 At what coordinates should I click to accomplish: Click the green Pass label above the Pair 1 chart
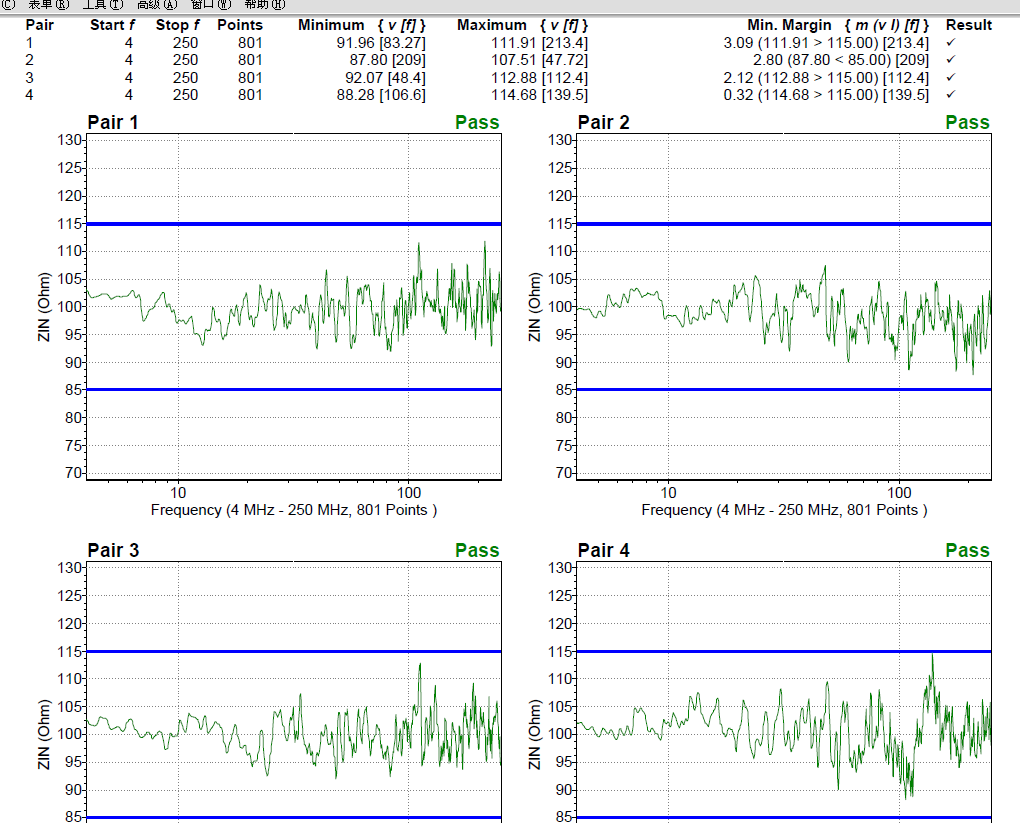tap(477, 123)
